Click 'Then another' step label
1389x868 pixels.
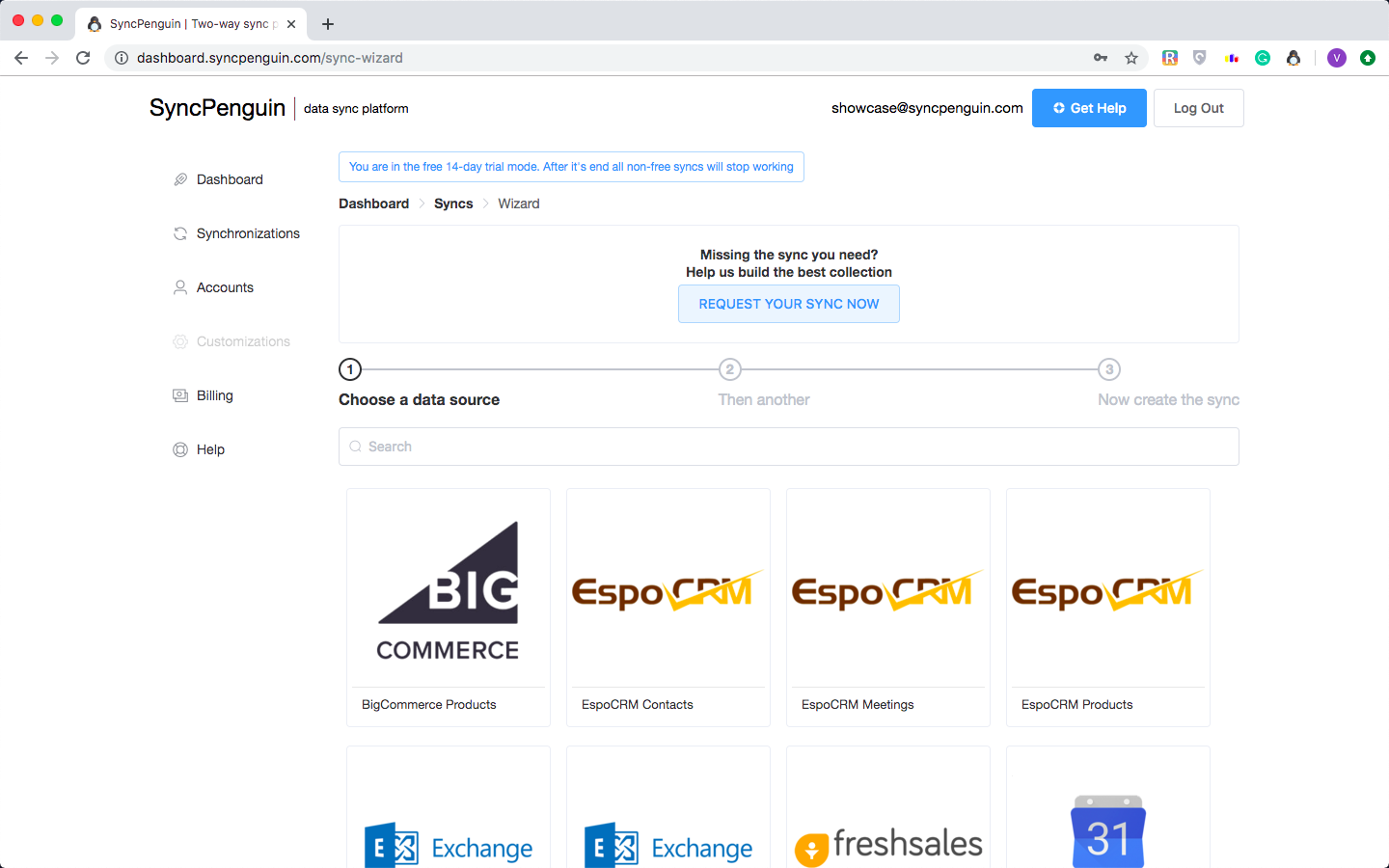764,399
